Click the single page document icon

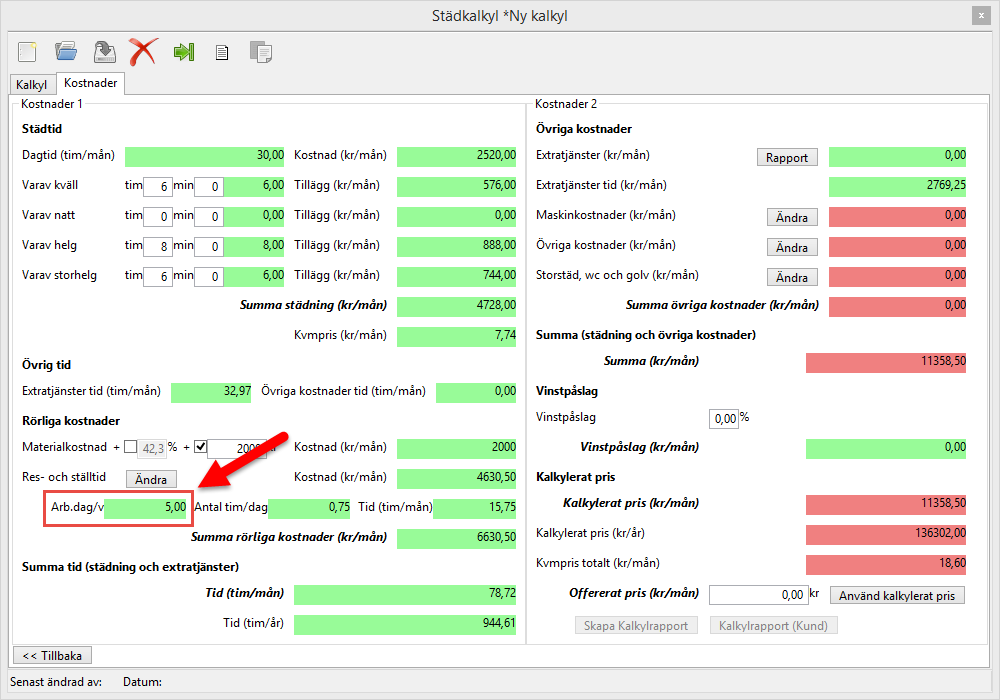click(222, 52)
